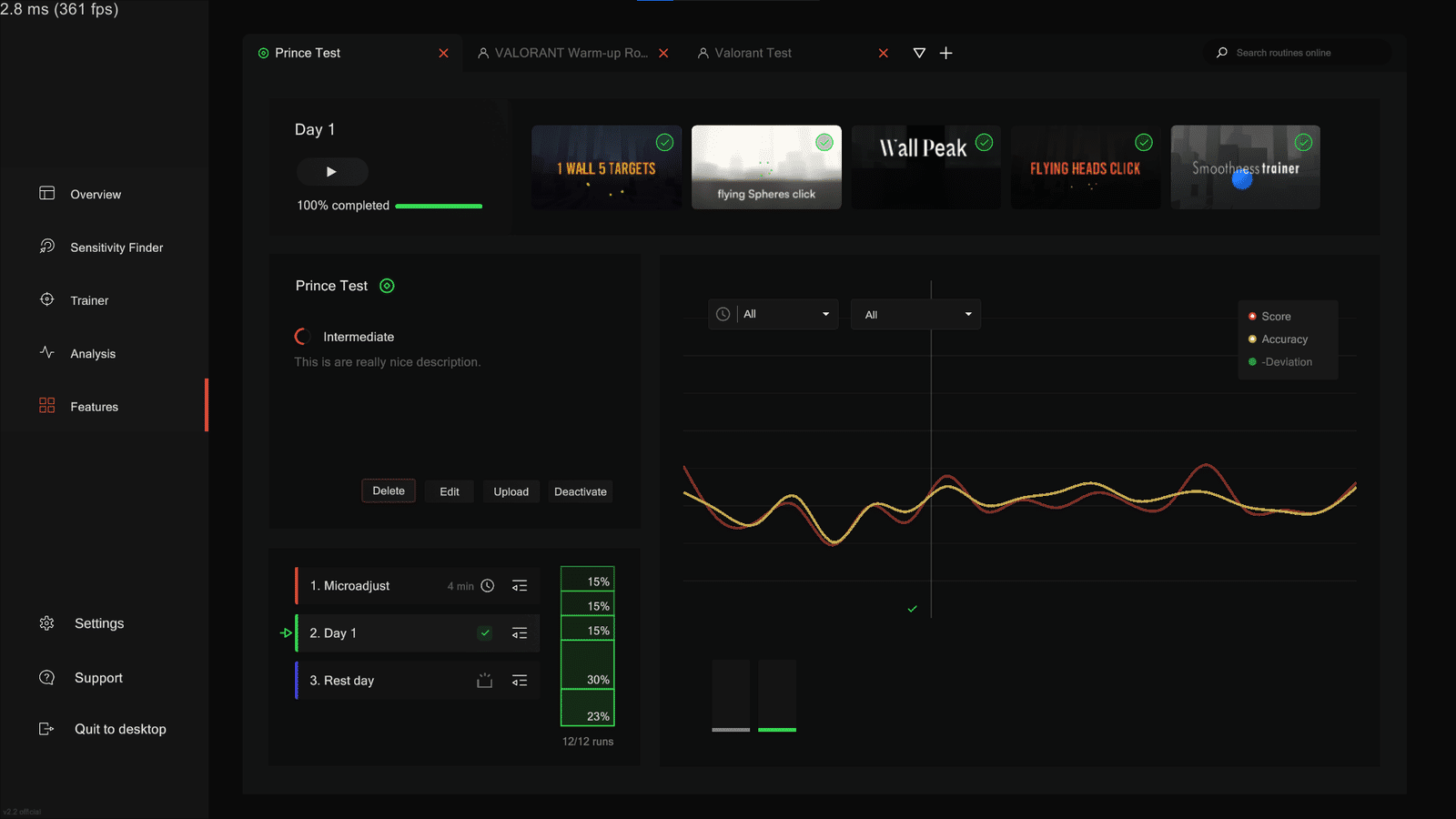Toggle the Accuracy legend item
The width and height of the screenshot is (1456, 819).
[x=1279, y=339]
